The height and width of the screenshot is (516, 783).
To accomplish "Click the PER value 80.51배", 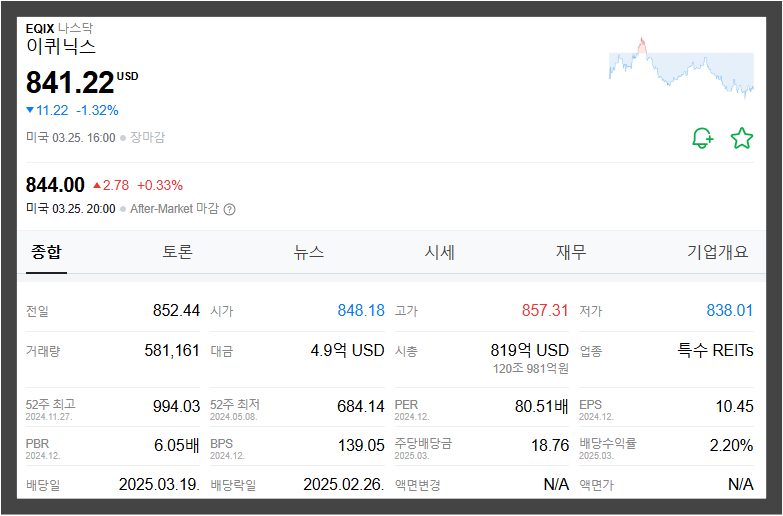I will (542, 406).
